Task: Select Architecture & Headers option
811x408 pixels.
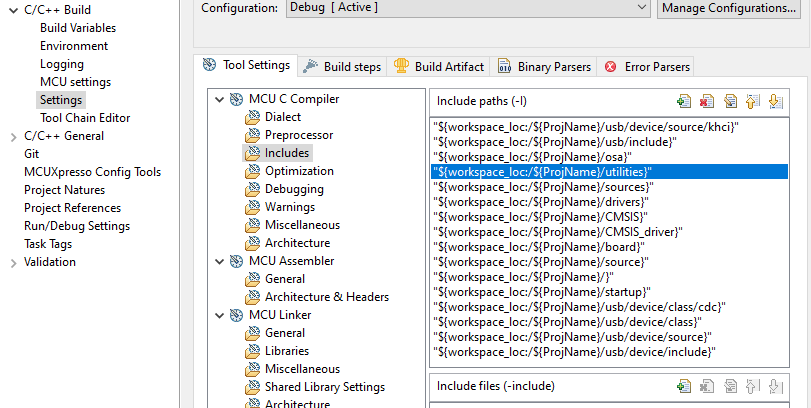Action: pyautogui.click(x=327, y=297)
